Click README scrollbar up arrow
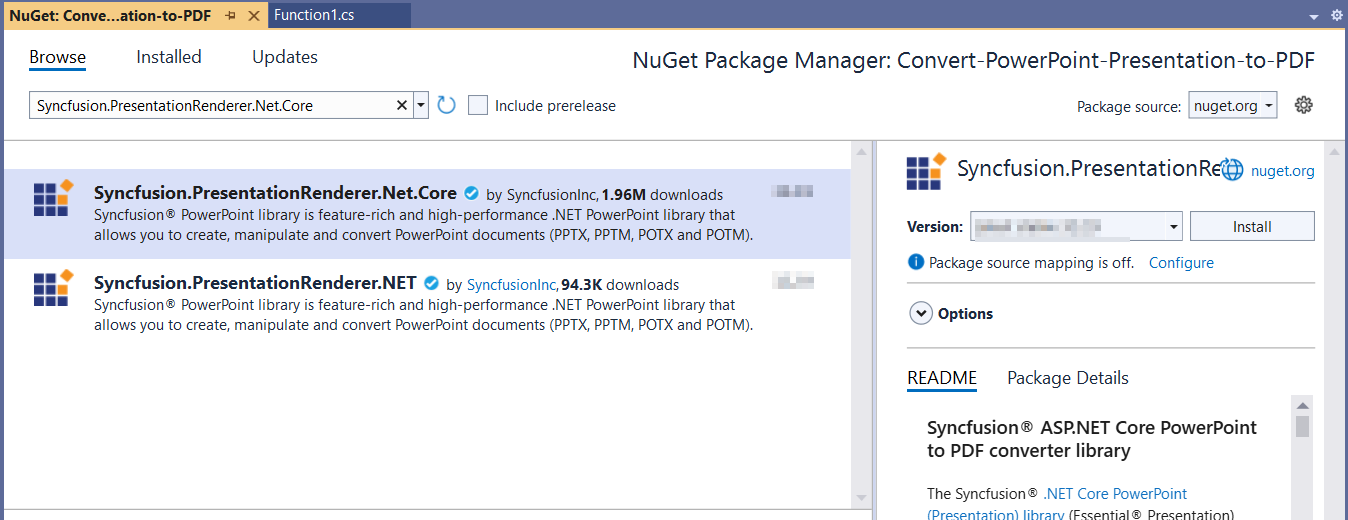The width and height of the screenshot is (1348, 520). (x=1302, y=405)
